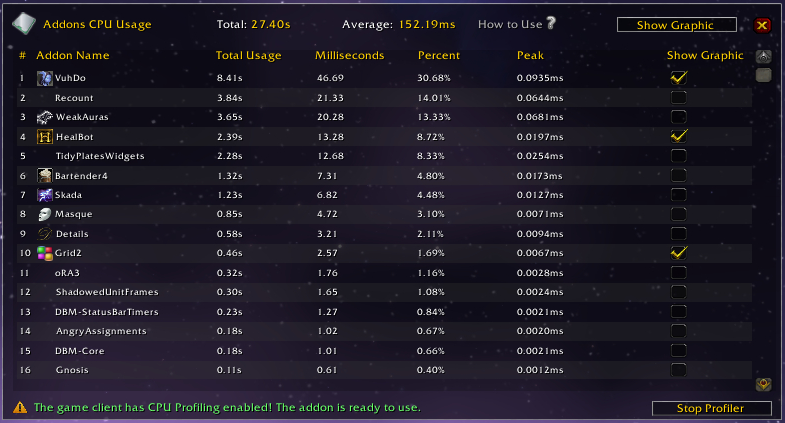Sort list by Percent column
Image resolution: width=785 pixels, height=423 pixels.
coord(438,56)
